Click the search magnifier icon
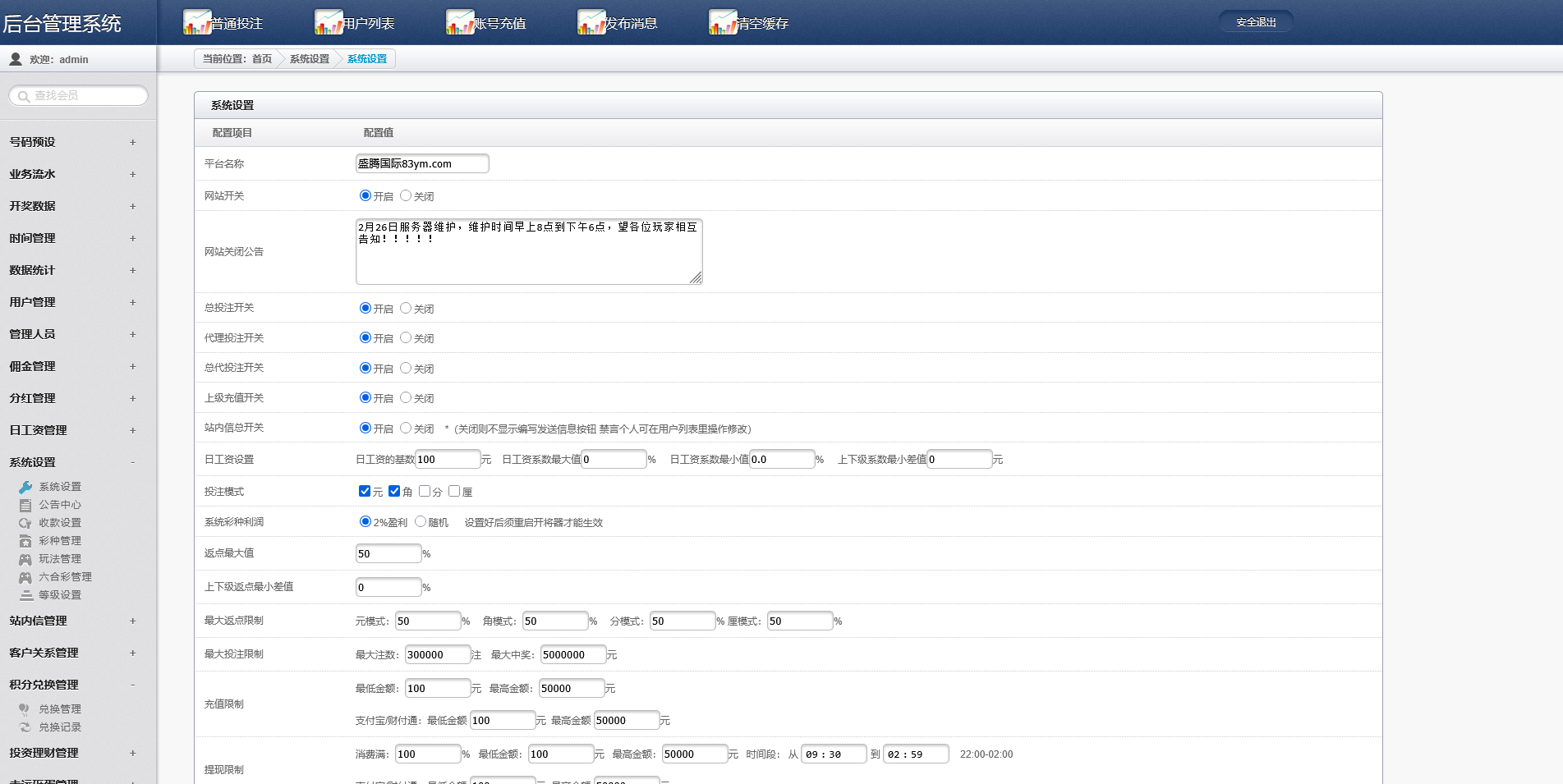This screenshot has height=784, width=1563. coord(24,96)
